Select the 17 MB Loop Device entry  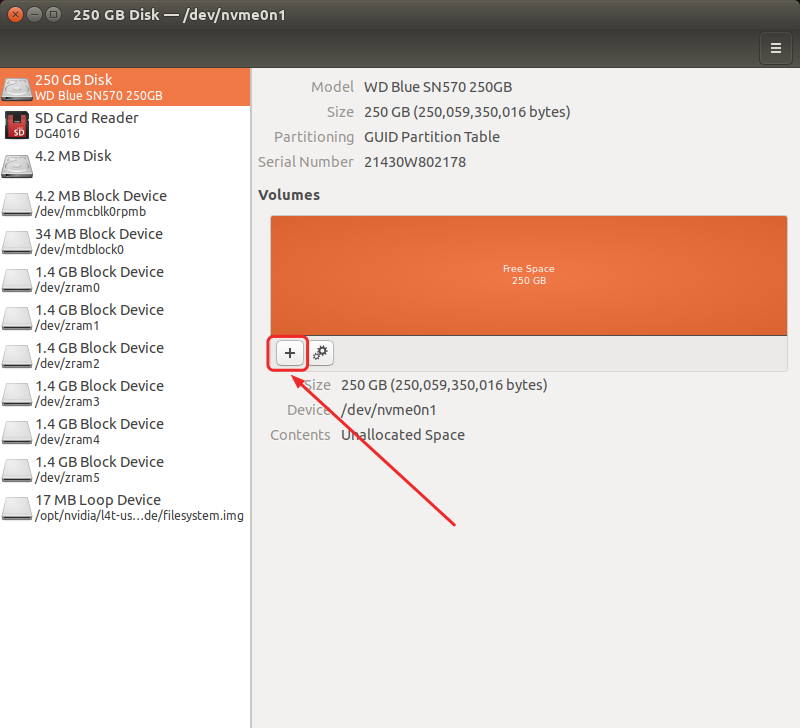tap(125, 507)
